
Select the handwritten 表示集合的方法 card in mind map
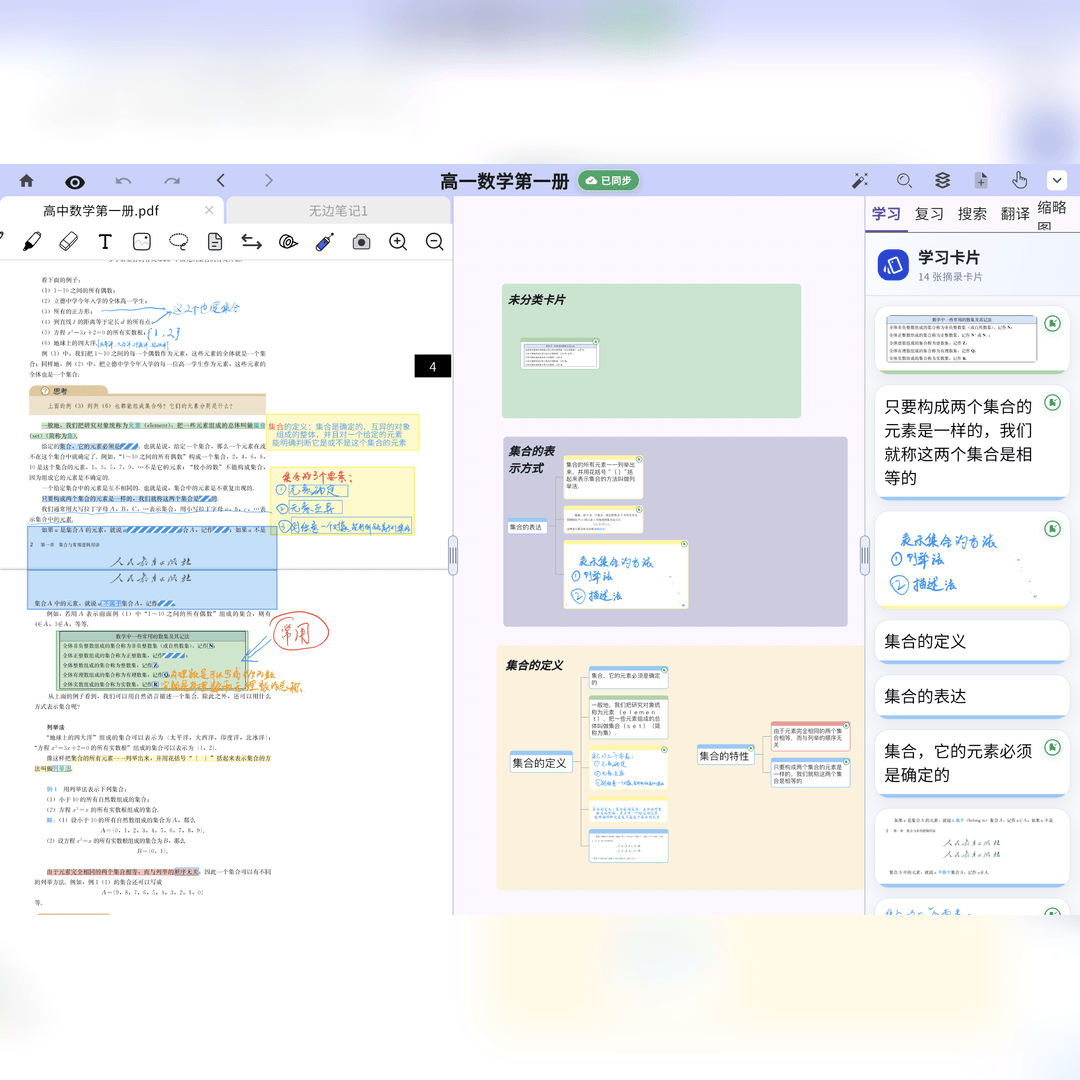625,574
